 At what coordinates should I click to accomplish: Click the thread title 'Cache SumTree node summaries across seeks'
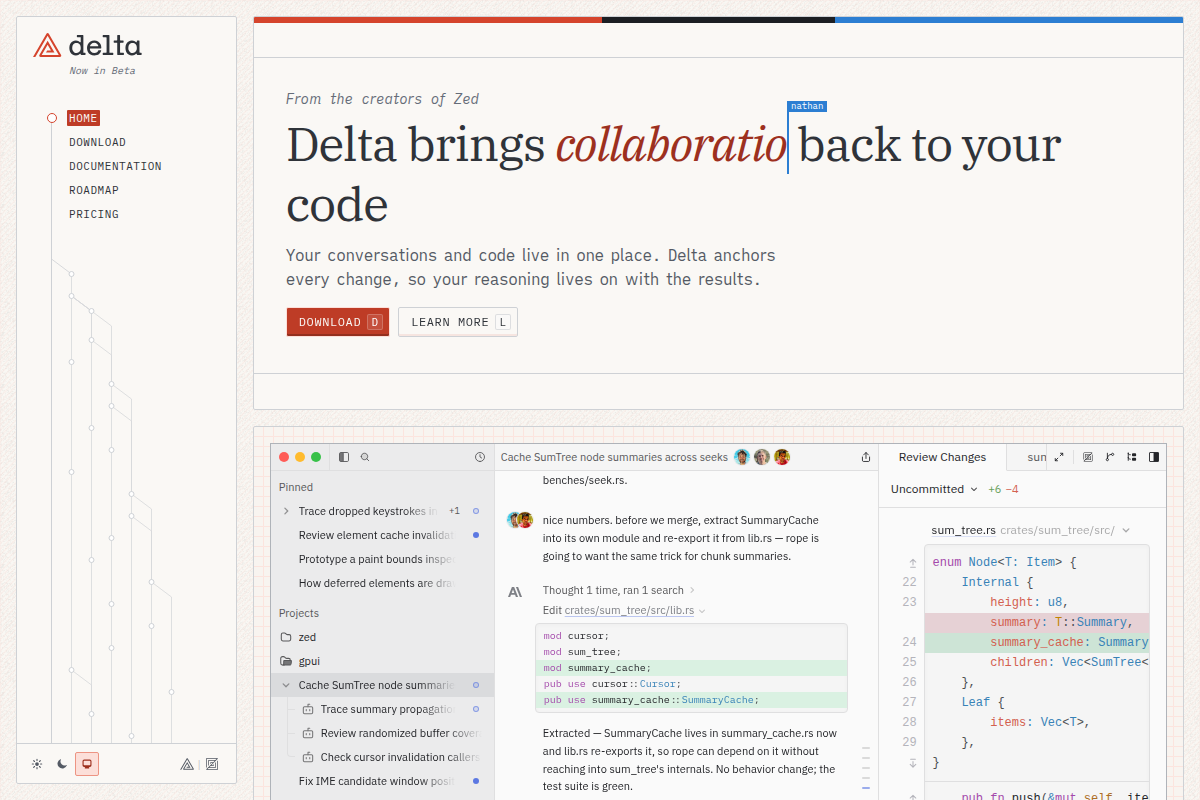click(x=614, y=457)
